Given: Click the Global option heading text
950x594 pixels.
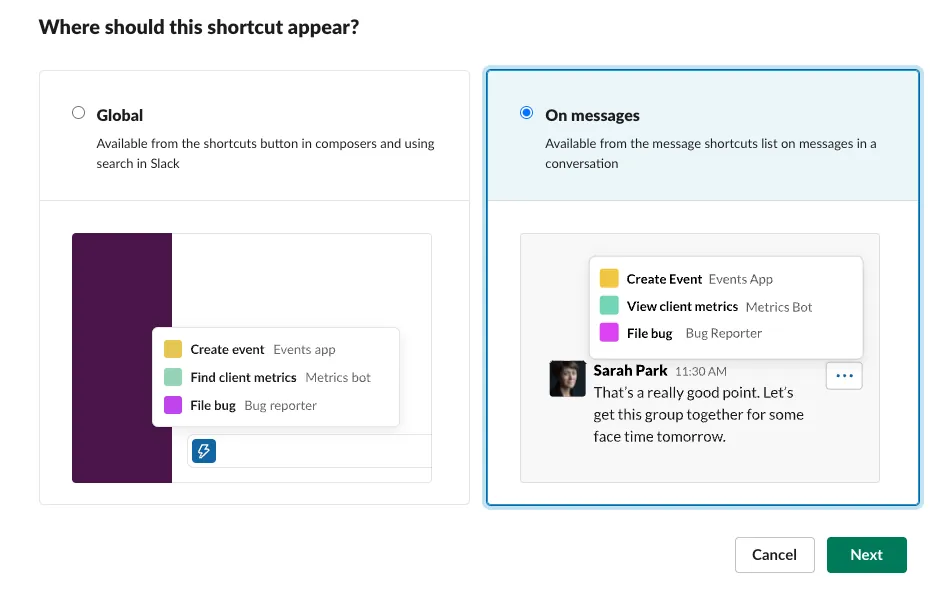Looking at the screenshot, I should [x=120, y=115].
